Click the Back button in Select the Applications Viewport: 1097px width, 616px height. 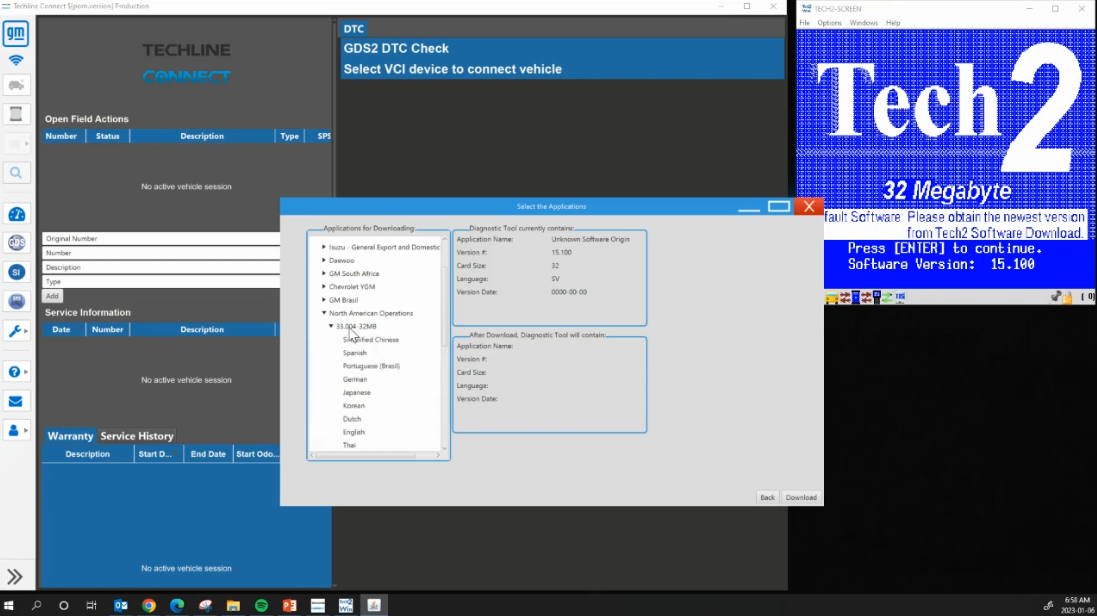(x=767, y=498)
